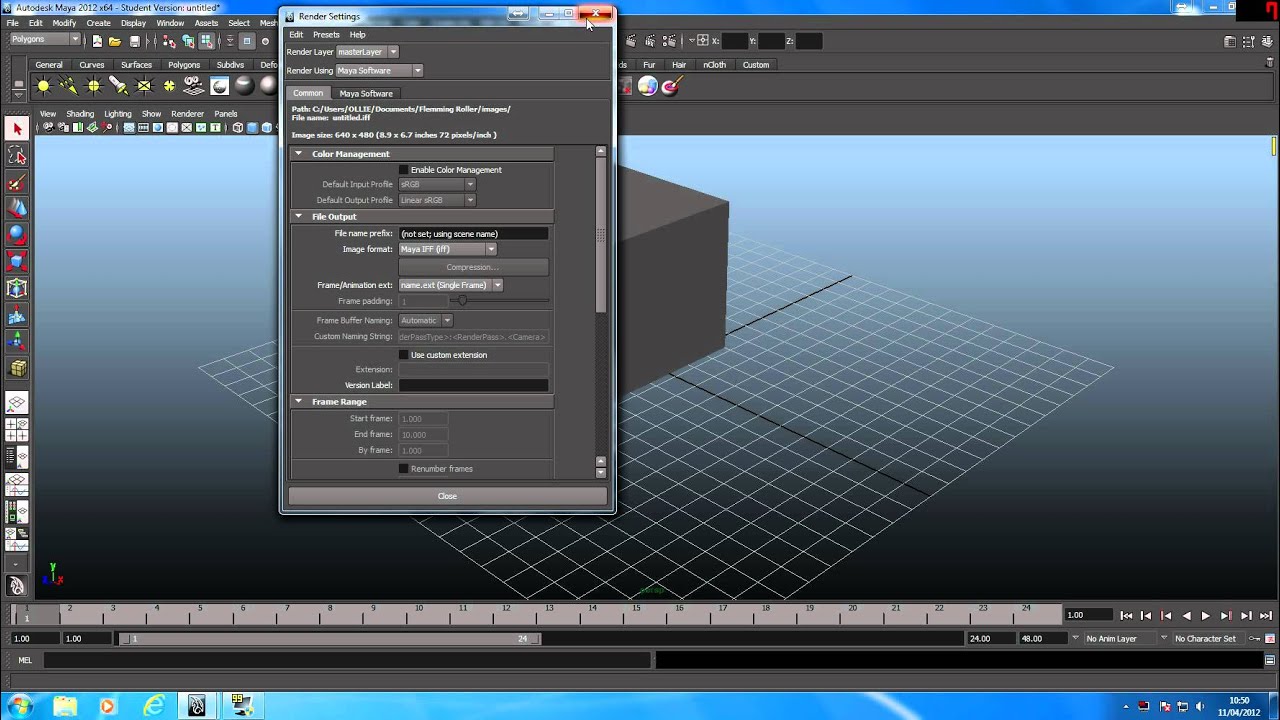Collapse the Frame Range section
1280x720 pixels.
[x=298, y=401]
